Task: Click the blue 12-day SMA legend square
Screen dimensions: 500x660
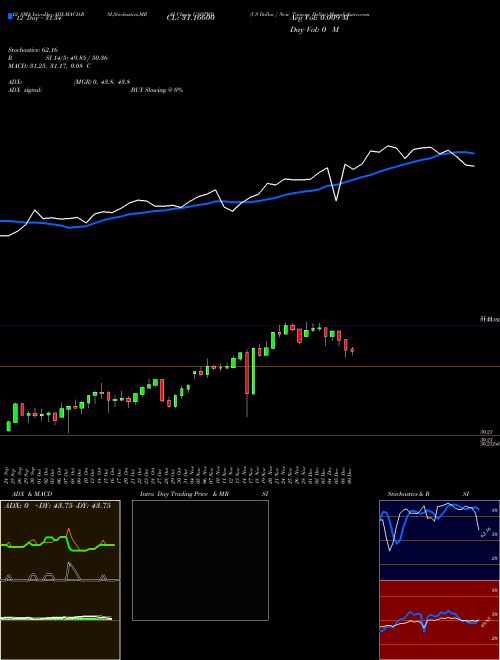Action: coord(10,16)
